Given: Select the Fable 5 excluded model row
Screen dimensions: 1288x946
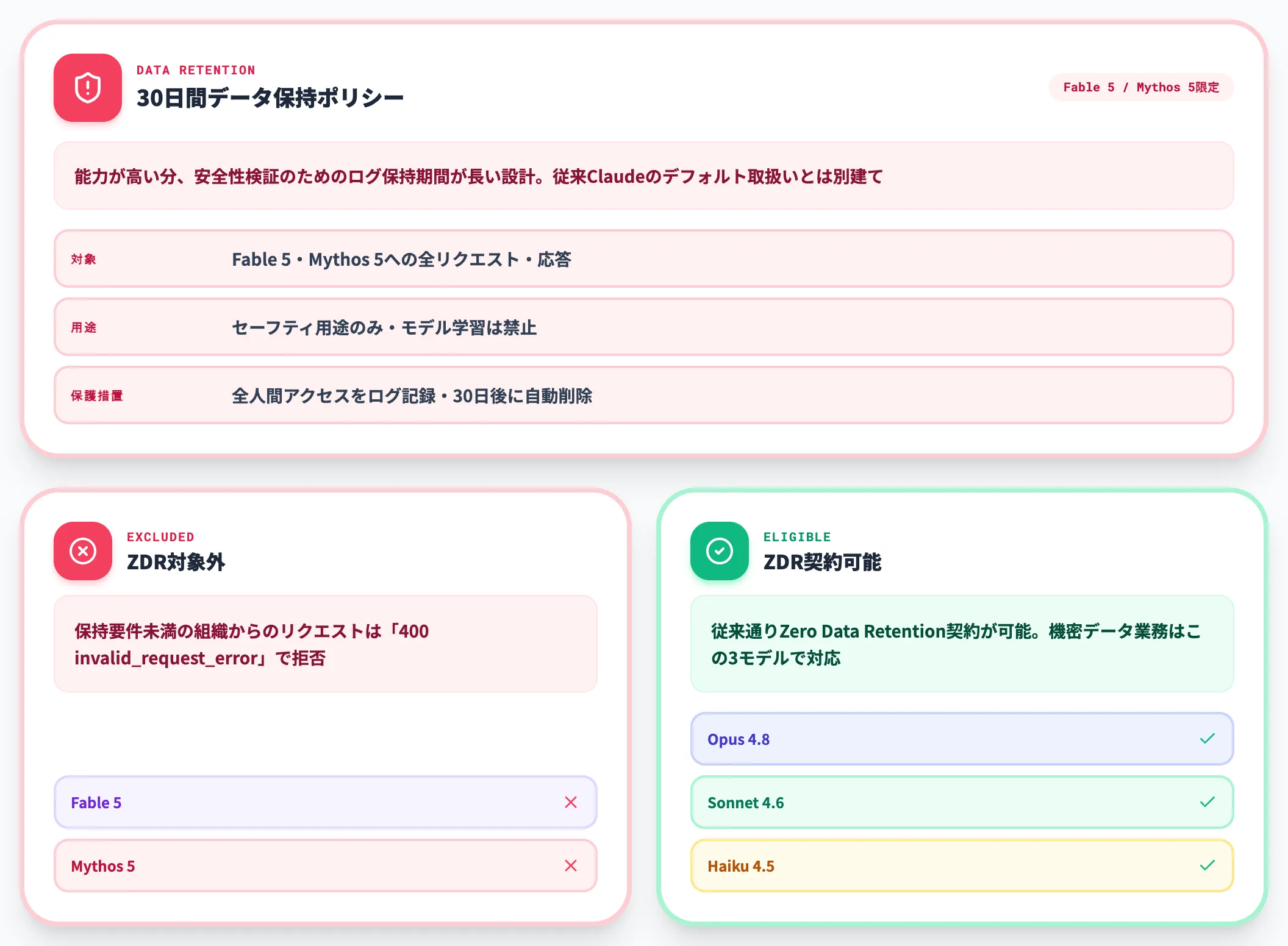Looking at the screenshot, I should tap(326, 802).
